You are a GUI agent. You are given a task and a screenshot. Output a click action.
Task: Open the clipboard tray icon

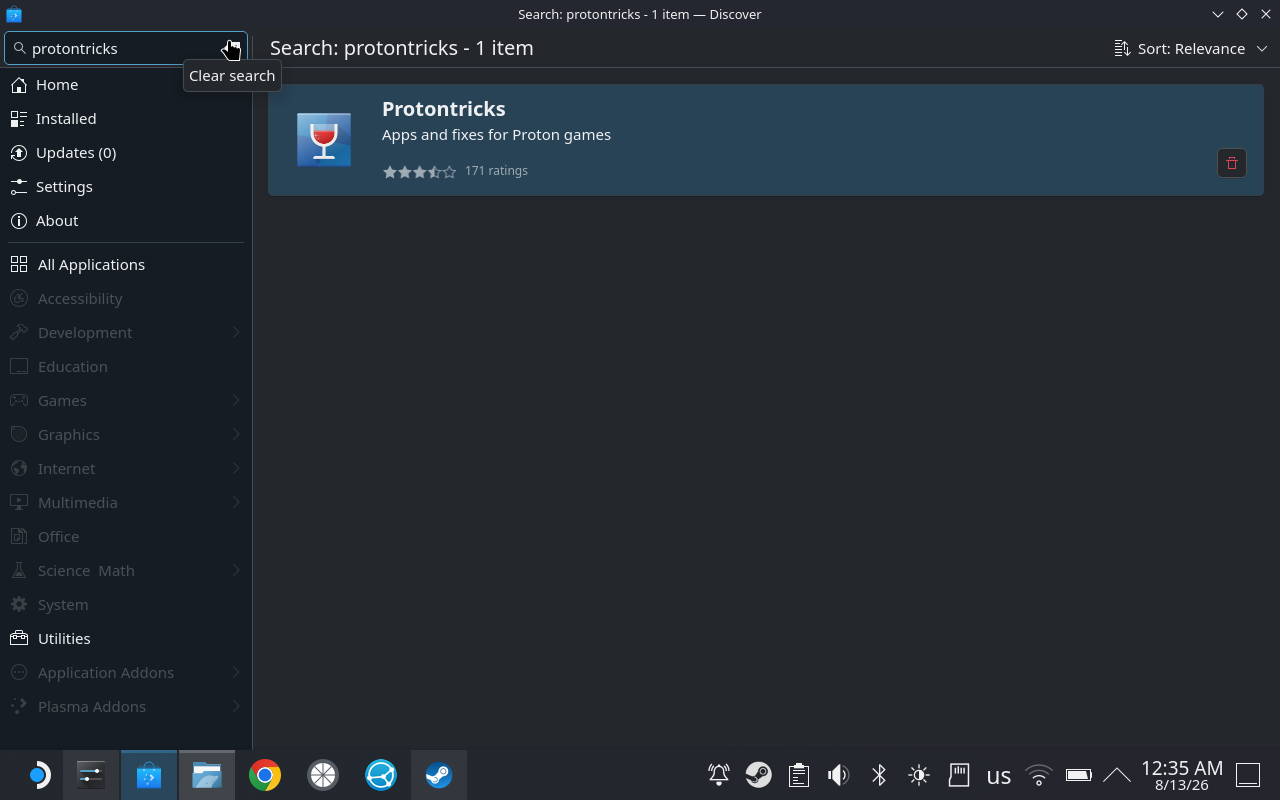(798, 775)
